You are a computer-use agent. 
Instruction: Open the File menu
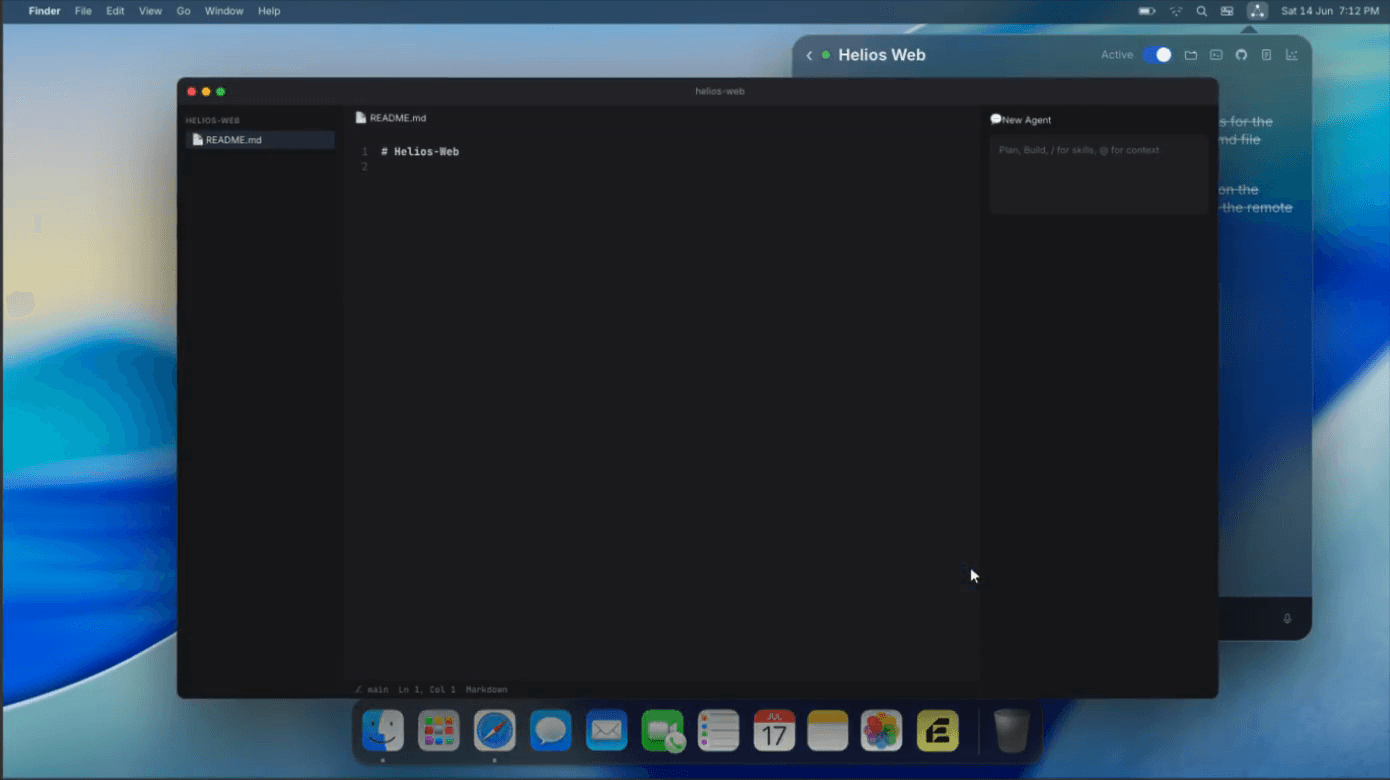coord(83,11)
